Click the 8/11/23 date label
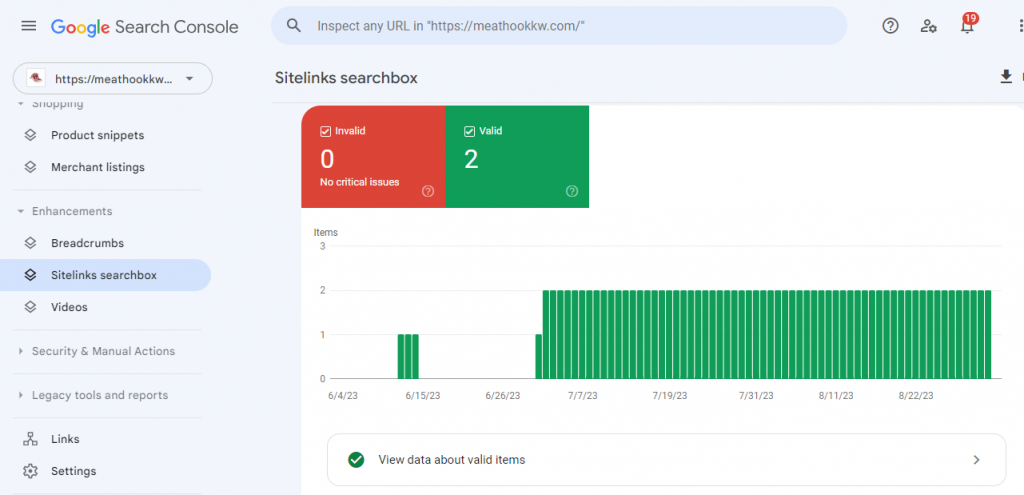 coord(837,396)
